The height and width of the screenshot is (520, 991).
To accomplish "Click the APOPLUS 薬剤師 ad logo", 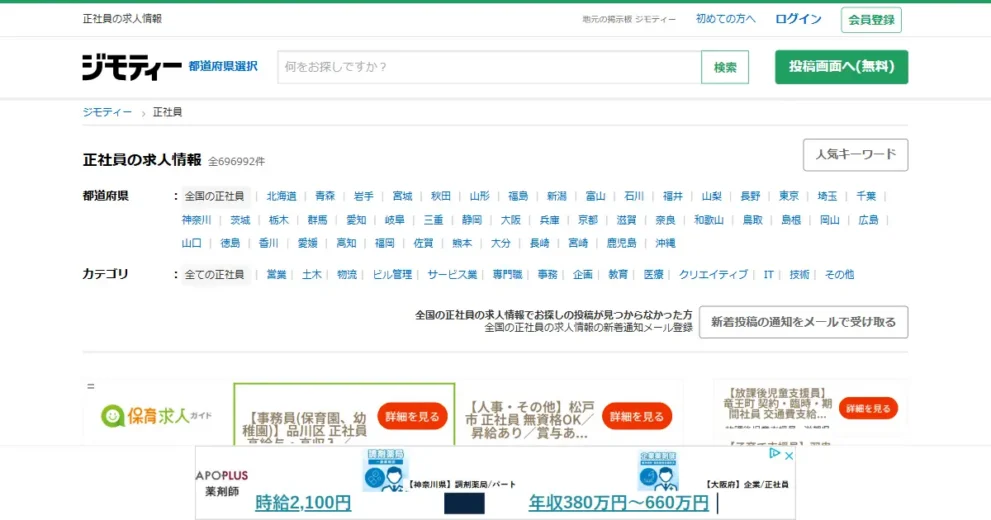I will (222, 483).
